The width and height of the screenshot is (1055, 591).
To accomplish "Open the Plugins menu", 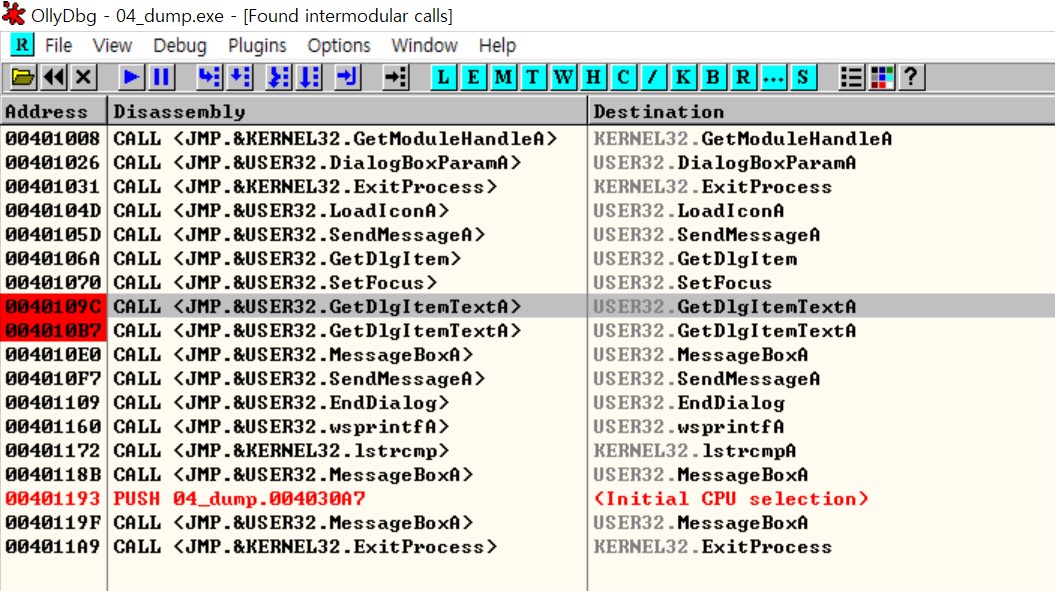I will tap(257, 45).
